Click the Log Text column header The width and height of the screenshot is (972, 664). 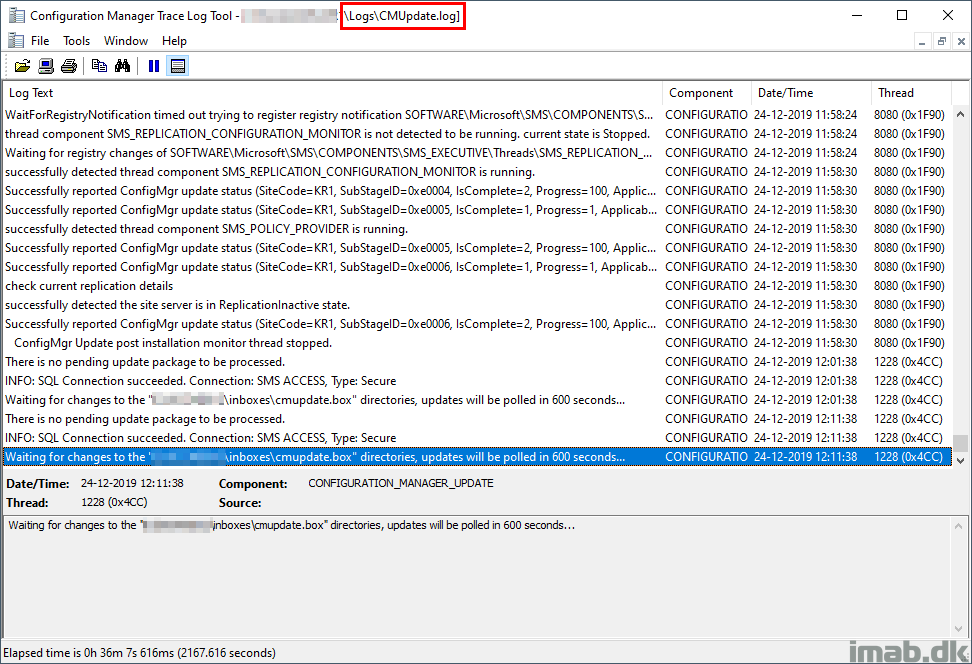pyautogui.click(x=333, y=93)
